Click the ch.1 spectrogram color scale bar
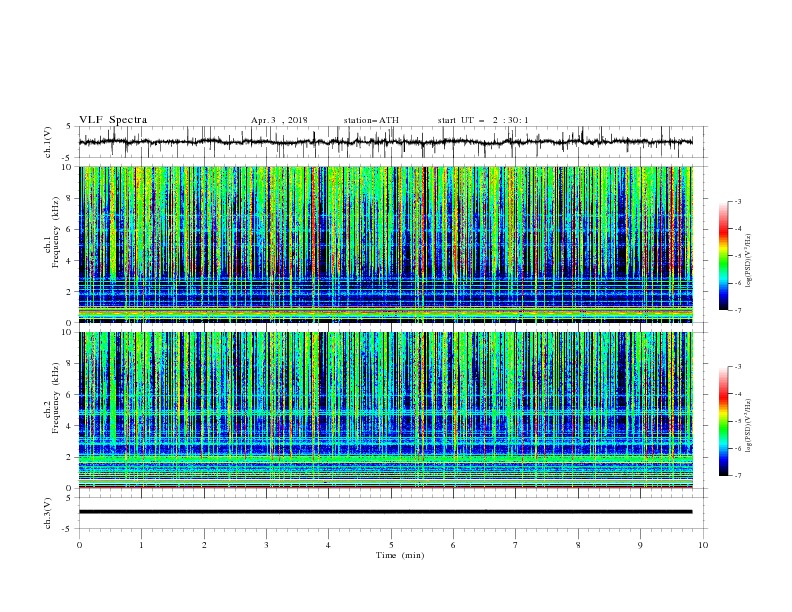The width and height of the screenshot is (792, 612). 724,256
